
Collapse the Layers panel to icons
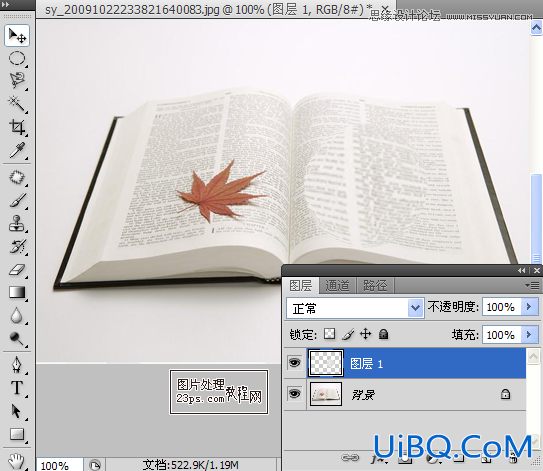click(522, 271)
